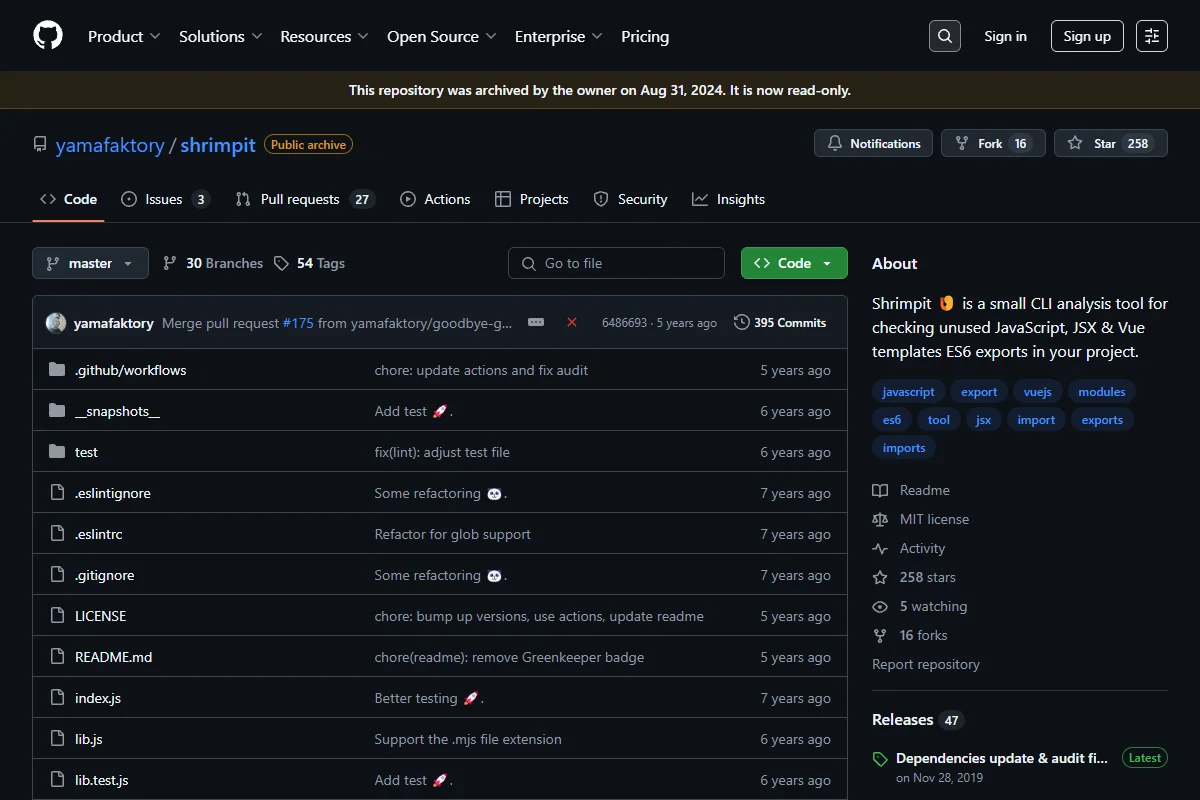Expand commit message ellipsis icon

point(536,322)
